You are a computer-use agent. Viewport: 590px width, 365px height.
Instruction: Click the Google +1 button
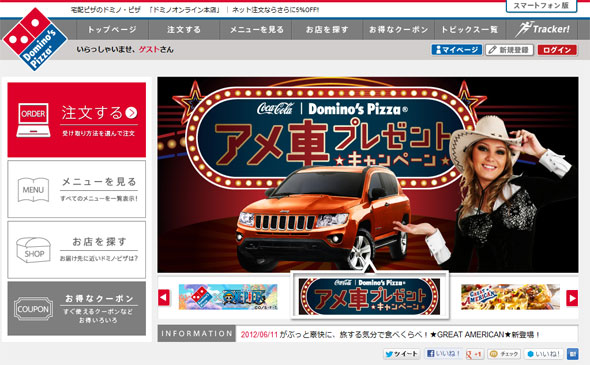click(x=474, y=354)
